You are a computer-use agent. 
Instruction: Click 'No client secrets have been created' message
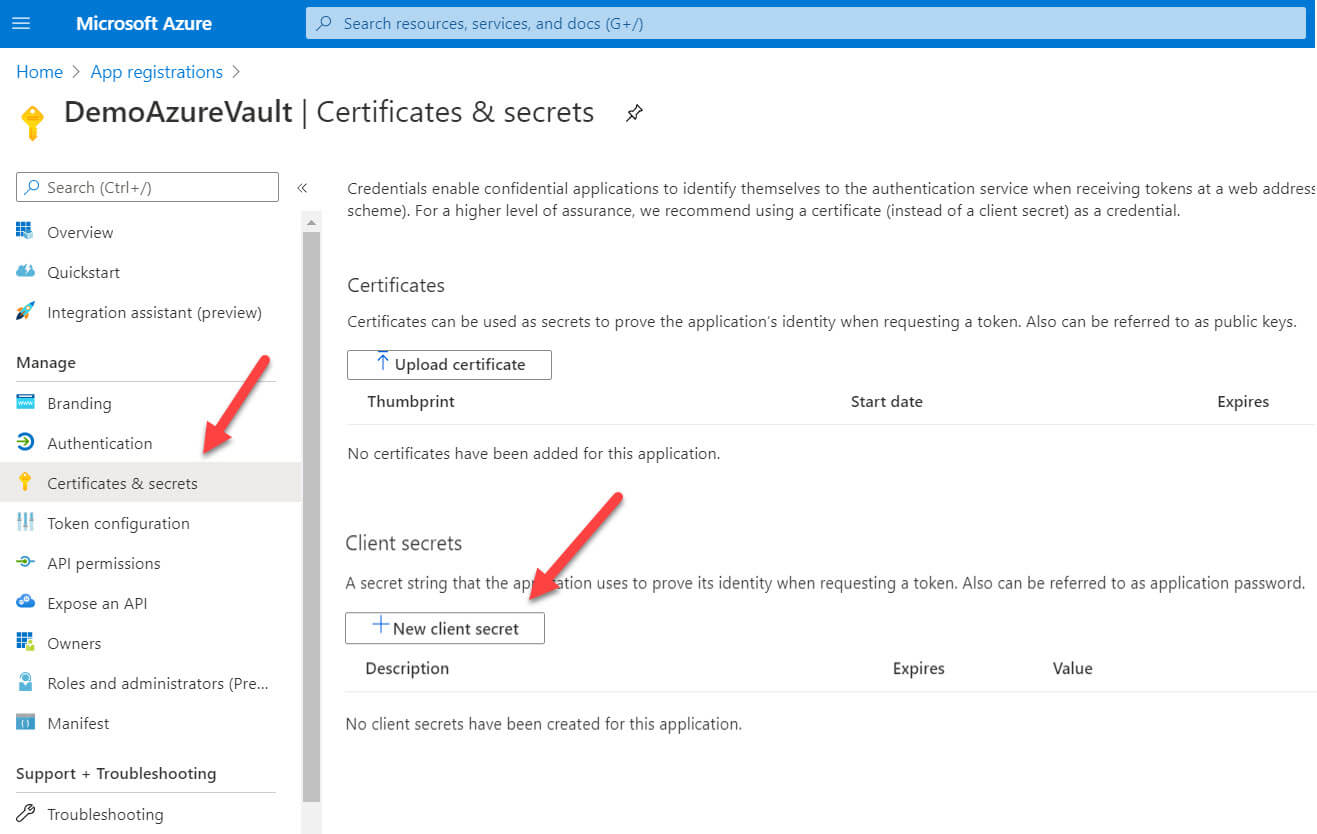[x=543, y=723]
